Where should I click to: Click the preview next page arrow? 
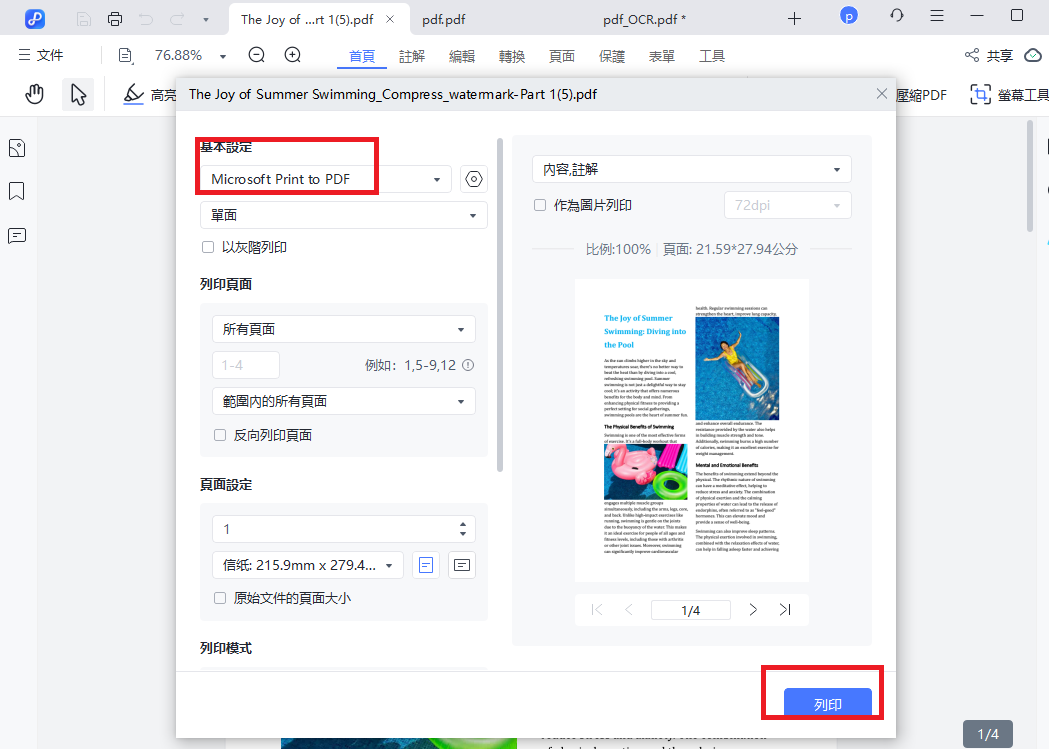[752, 609]
